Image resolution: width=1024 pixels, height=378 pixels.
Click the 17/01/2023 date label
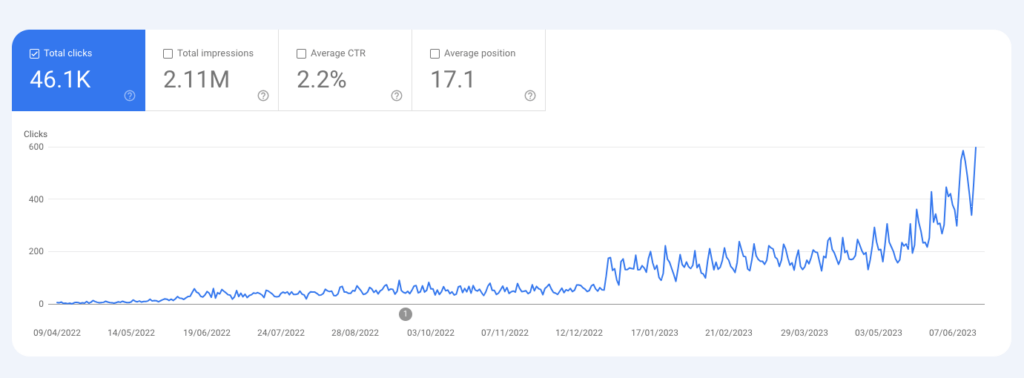pos(654,332)
